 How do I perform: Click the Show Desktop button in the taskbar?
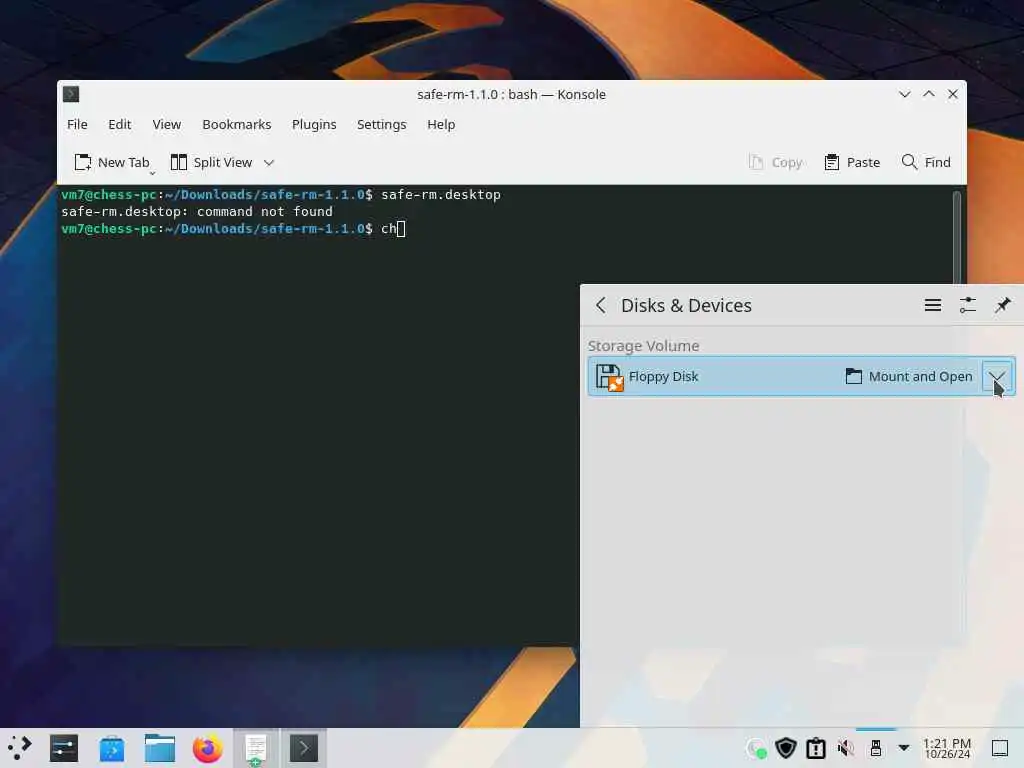[1000, 748]
